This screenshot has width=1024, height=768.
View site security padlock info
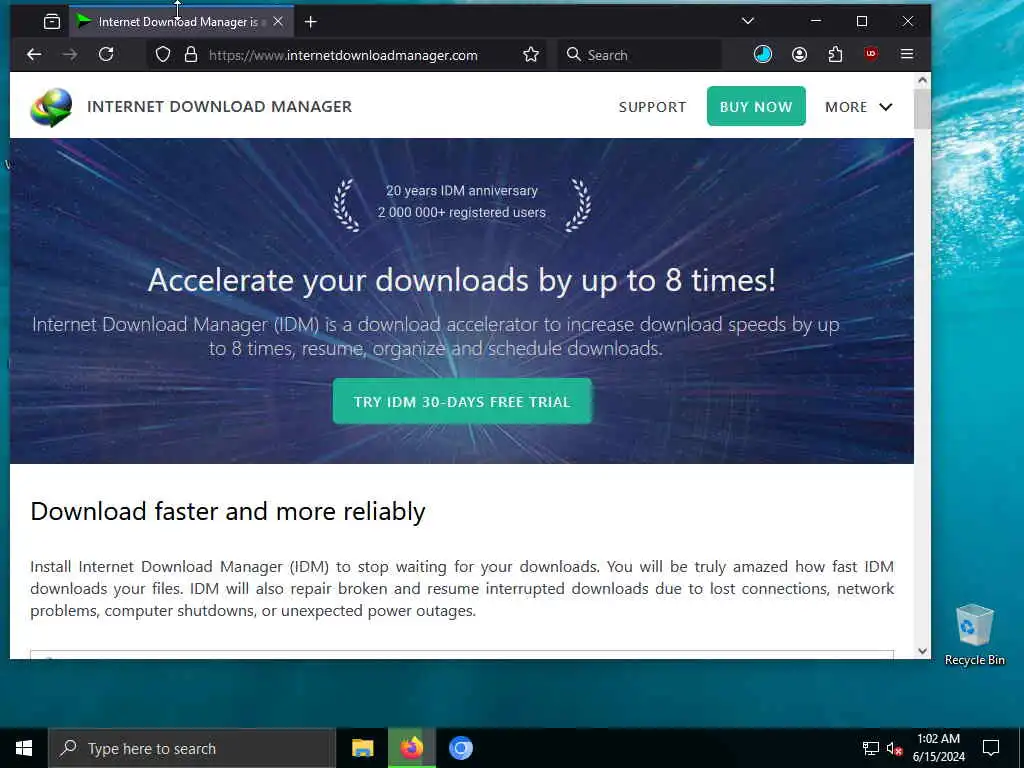[x=191, y=55]
